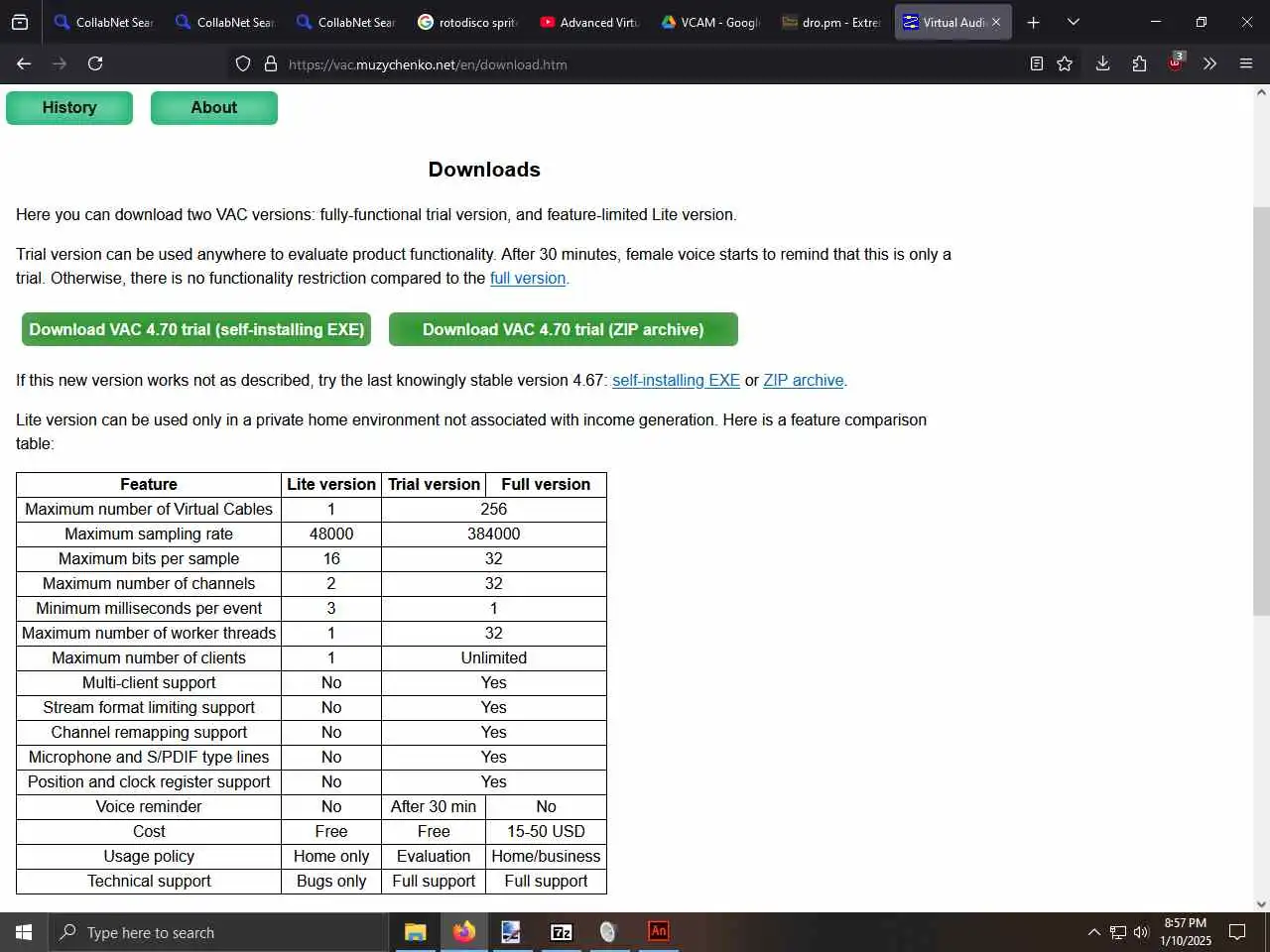This screenshot has height=952, width=1270.
Task: List all tabs dropdown arrow
Action: [1074, 22]
